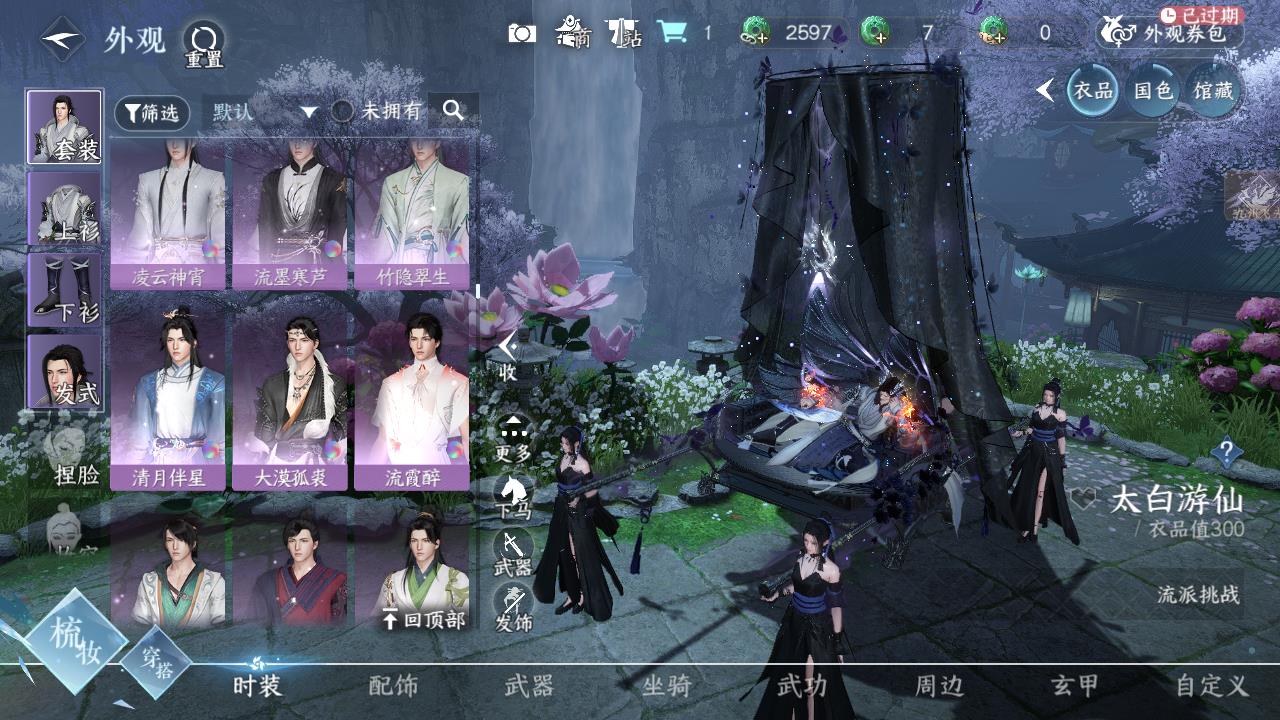Toggle 武器 weapon display

point(514,553)
